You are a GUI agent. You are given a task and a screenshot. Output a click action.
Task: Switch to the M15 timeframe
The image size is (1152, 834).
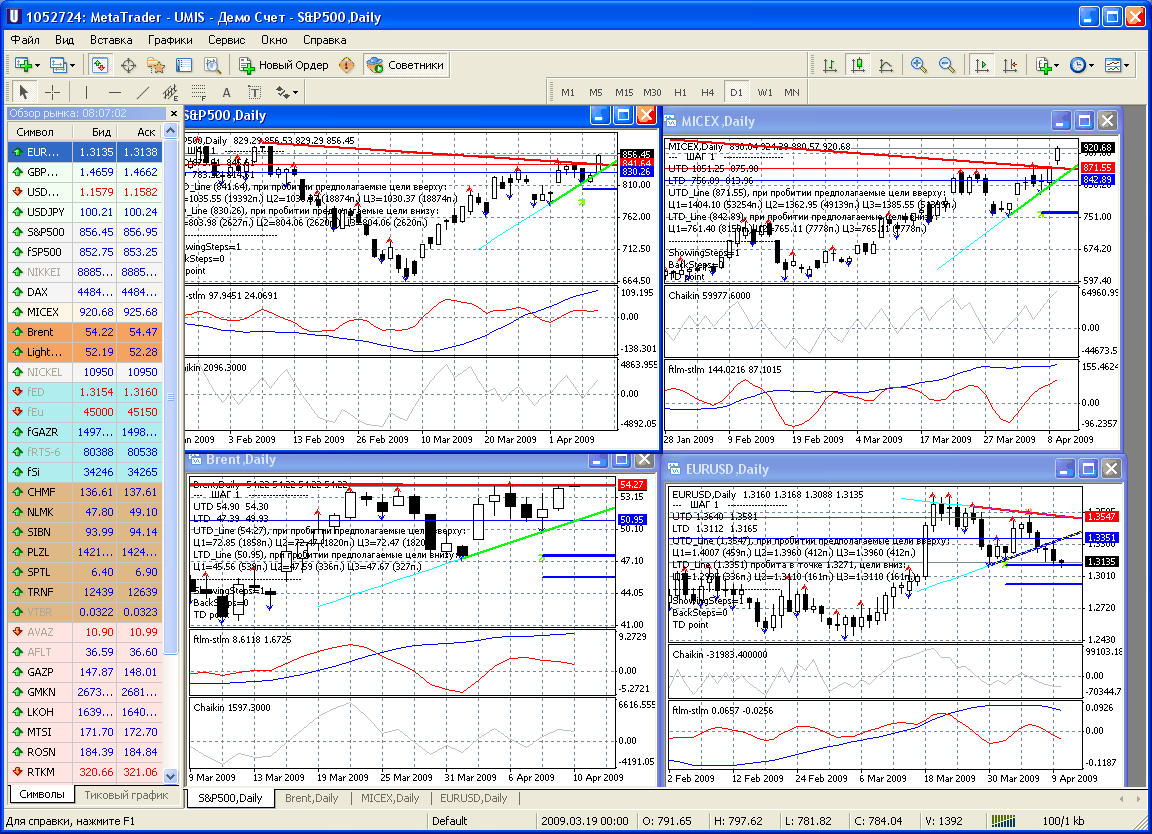point(624,93)
